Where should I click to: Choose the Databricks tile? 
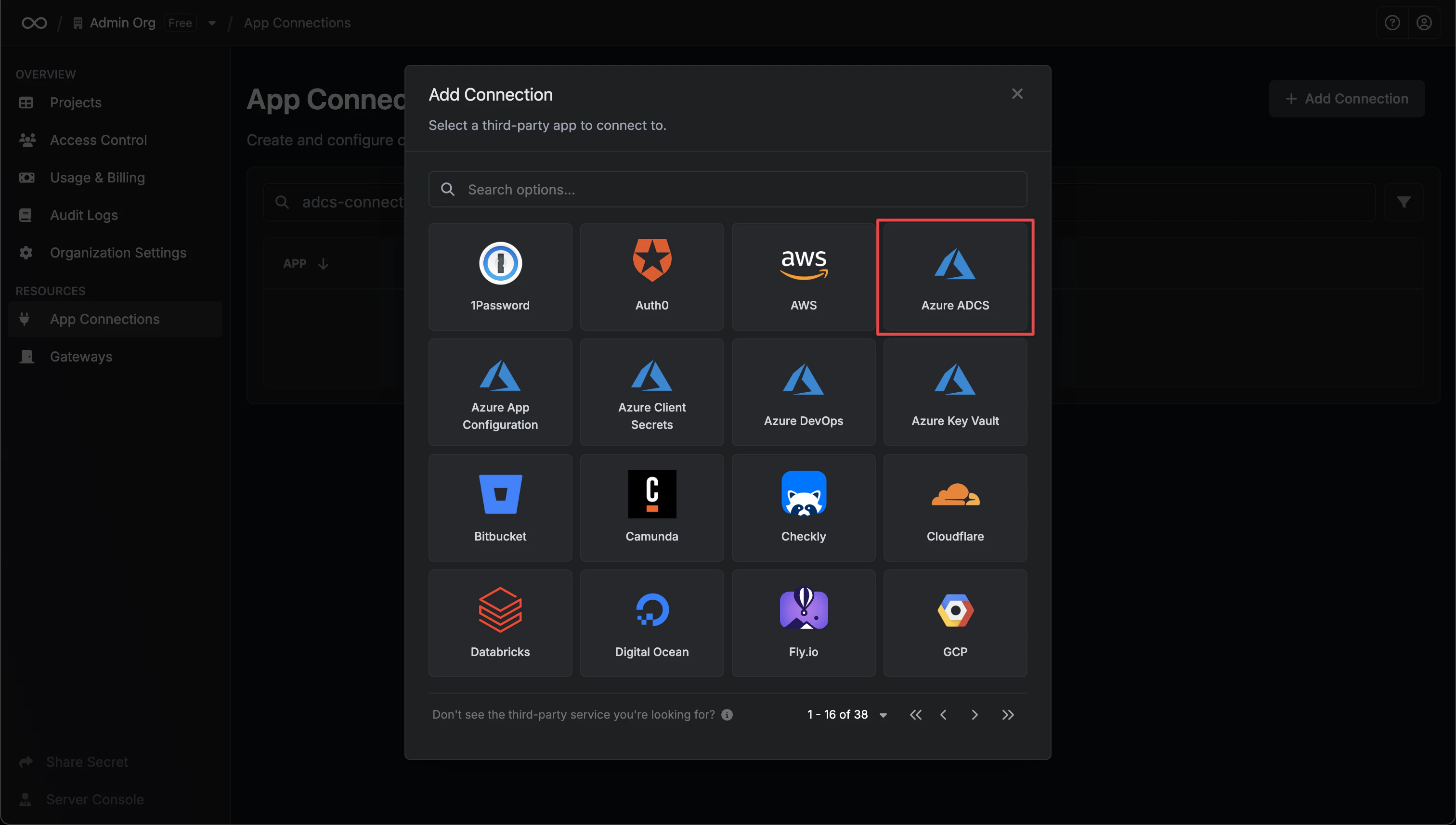[500, 623]
